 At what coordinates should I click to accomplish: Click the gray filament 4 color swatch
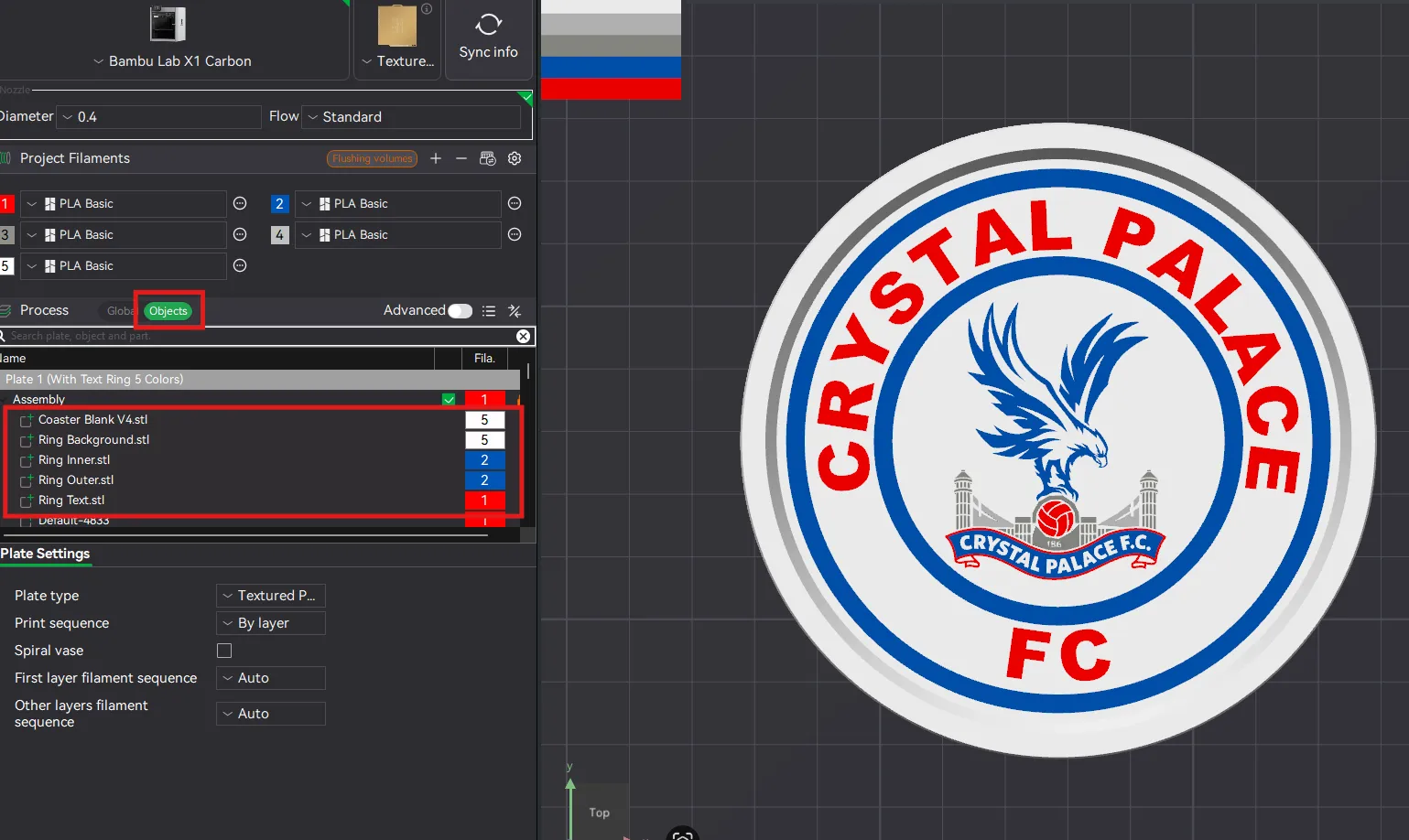point(280,235)
